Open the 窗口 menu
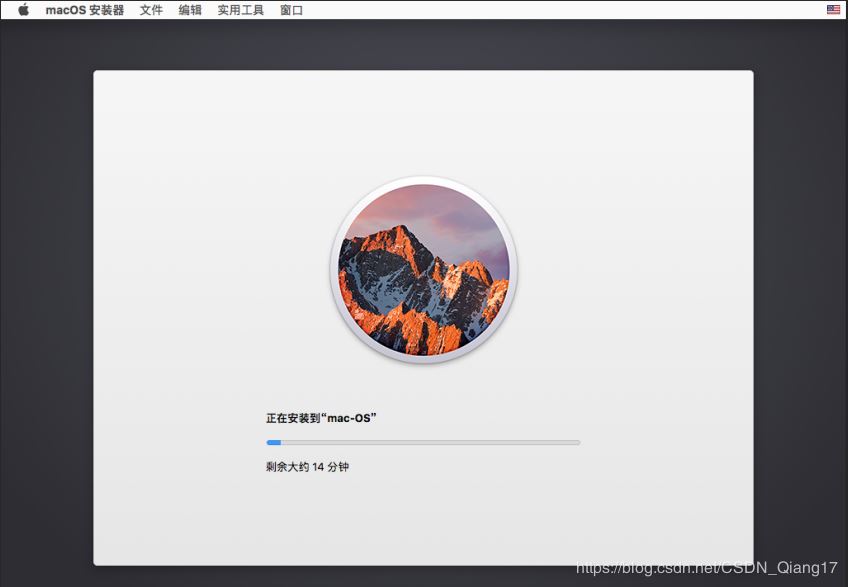The height and width of the screenshot is (587, 848). [291, 10]
